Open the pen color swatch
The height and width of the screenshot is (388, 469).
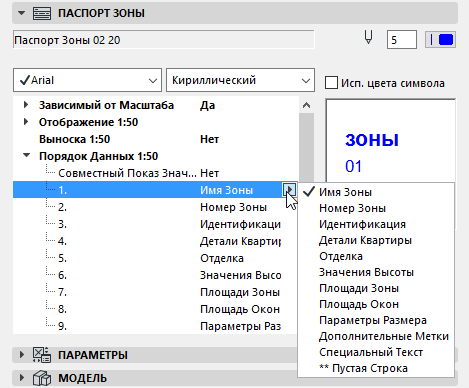[440, 40]
